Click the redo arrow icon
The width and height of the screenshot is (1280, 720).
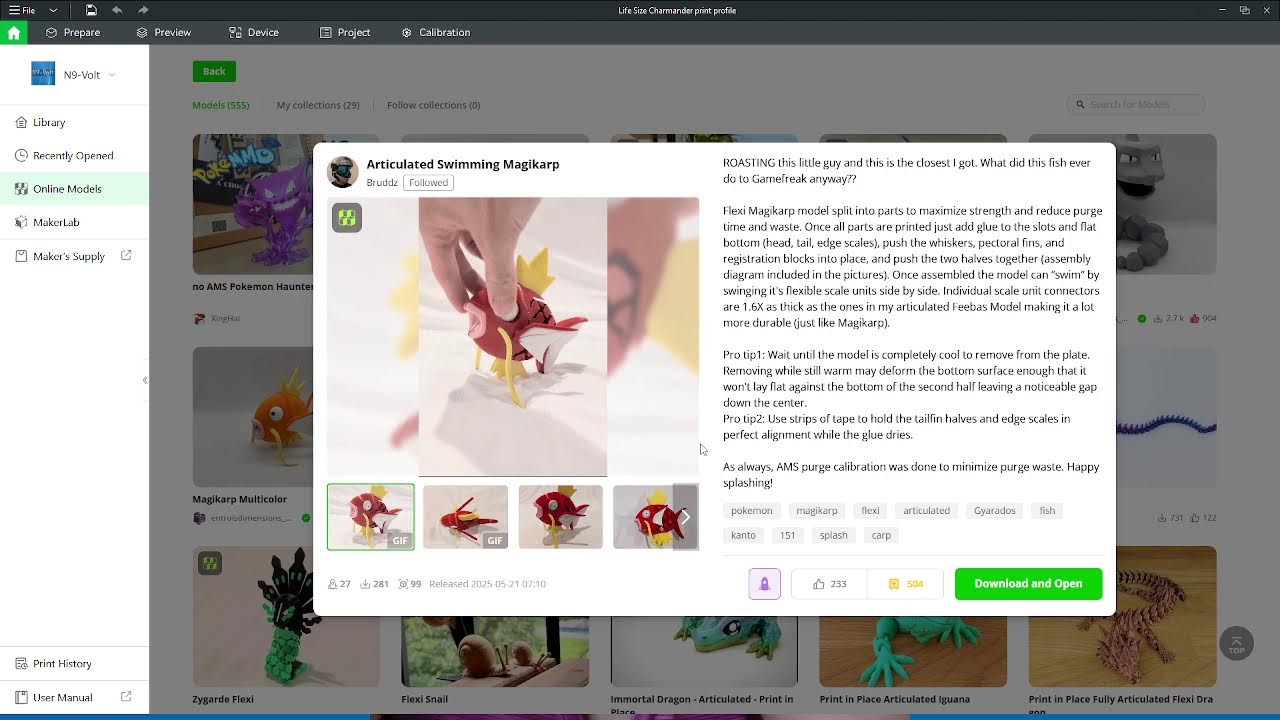pyautogui.click(x=143, y=10)
